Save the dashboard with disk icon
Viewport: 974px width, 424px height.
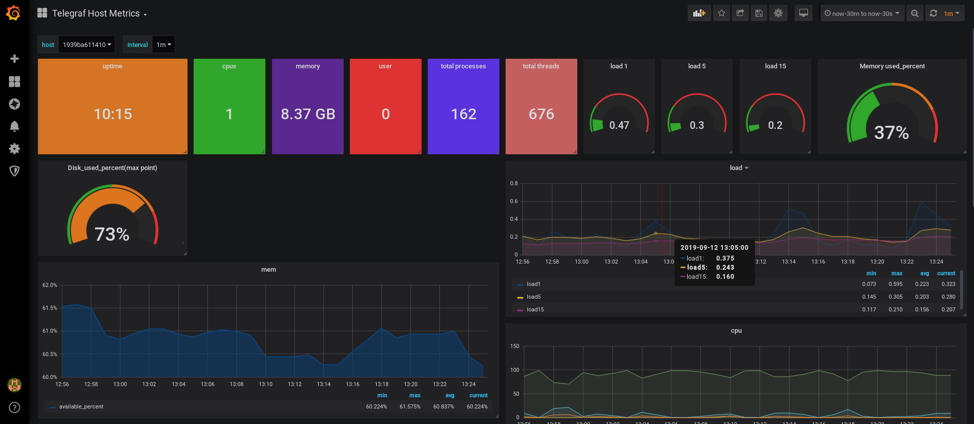tap(758, 13)
